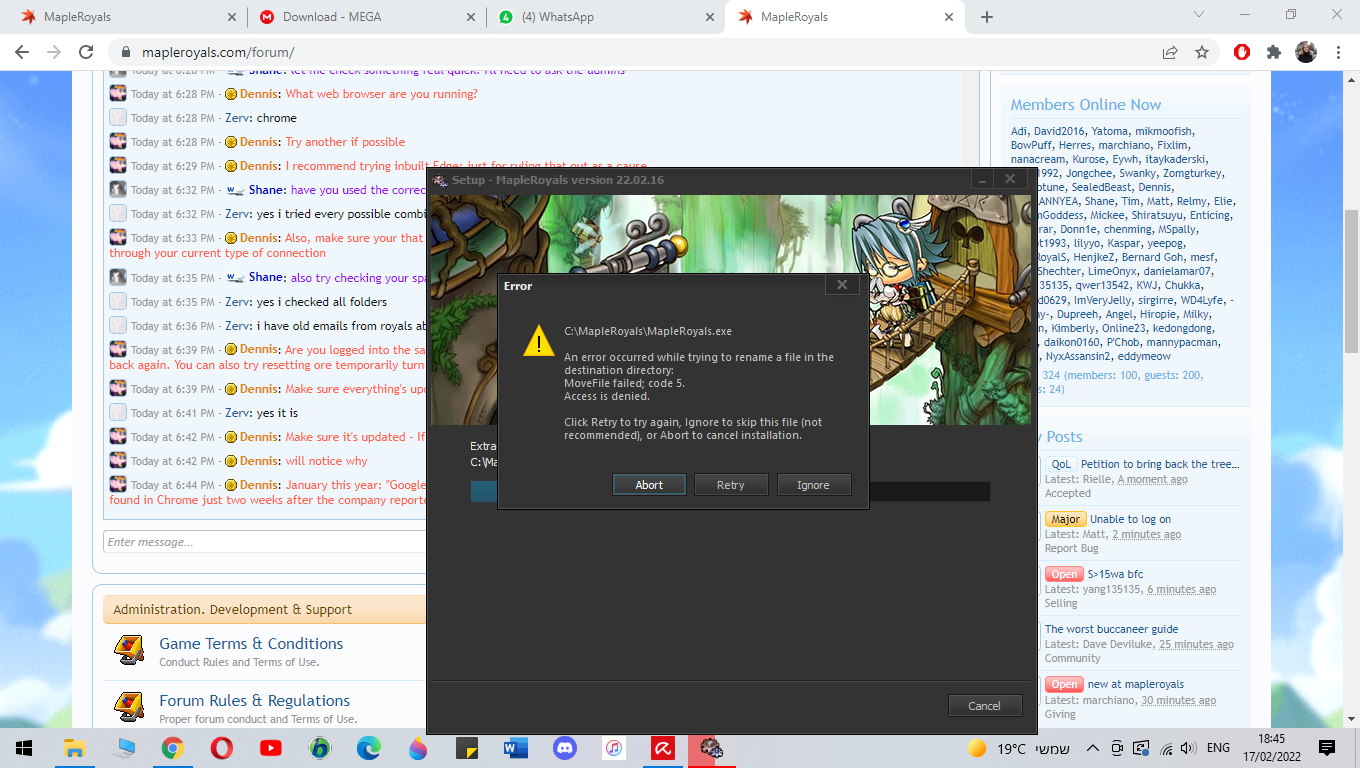Screen dimensions: 1360x768
Task: Open the tab search dropdown arrow
Action: (1201, 15)
